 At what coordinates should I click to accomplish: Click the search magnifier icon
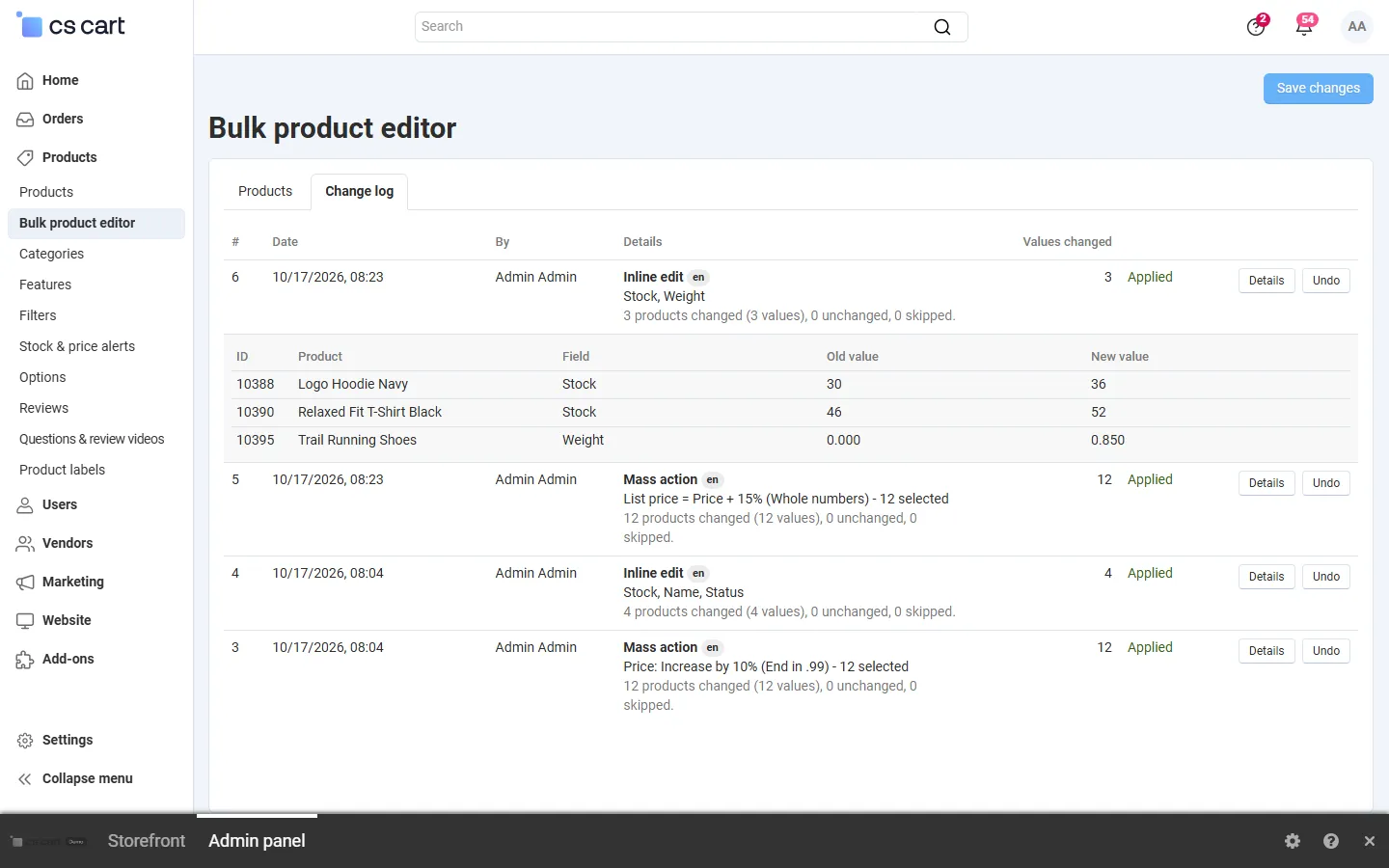pos(942,27)
